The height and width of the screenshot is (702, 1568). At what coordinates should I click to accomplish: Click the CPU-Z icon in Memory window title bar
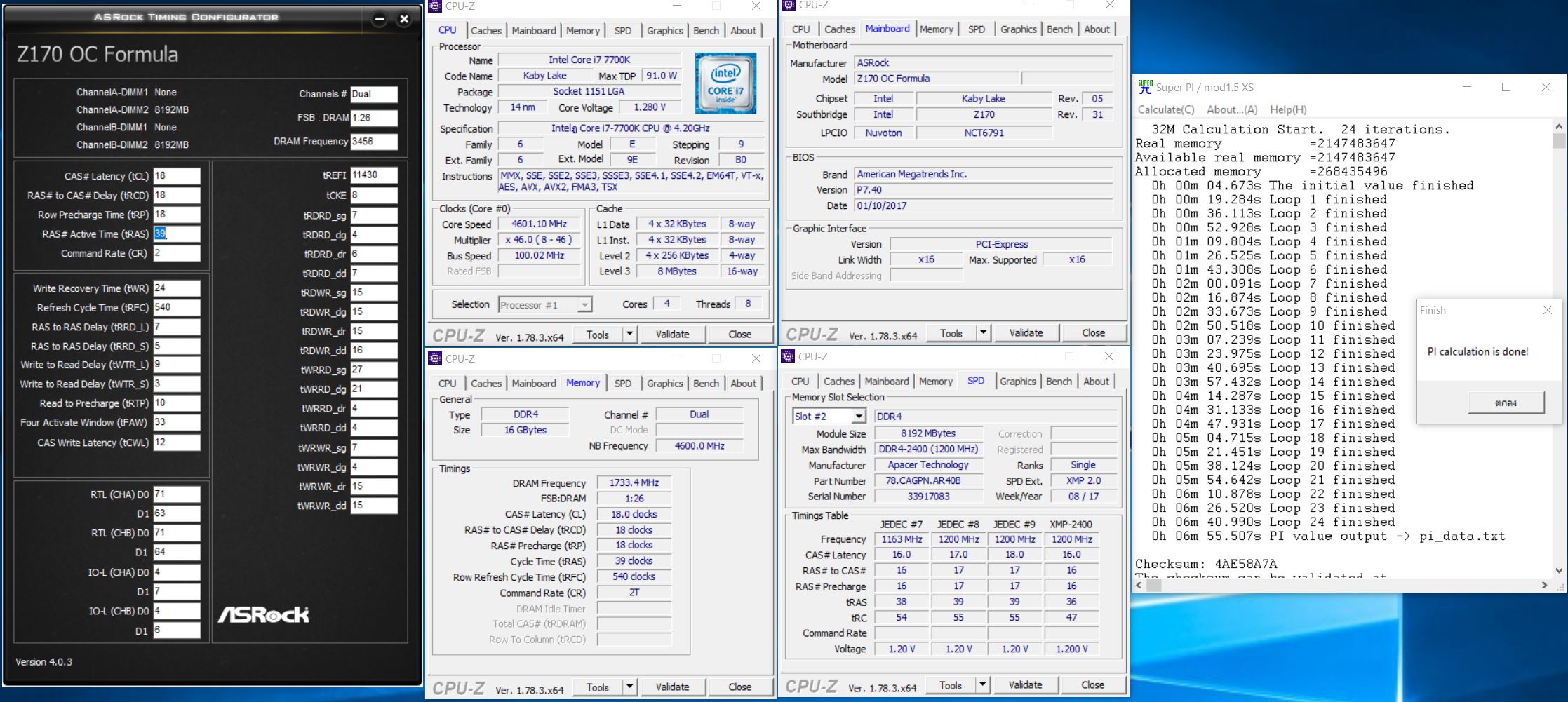[x=436, y=358]
